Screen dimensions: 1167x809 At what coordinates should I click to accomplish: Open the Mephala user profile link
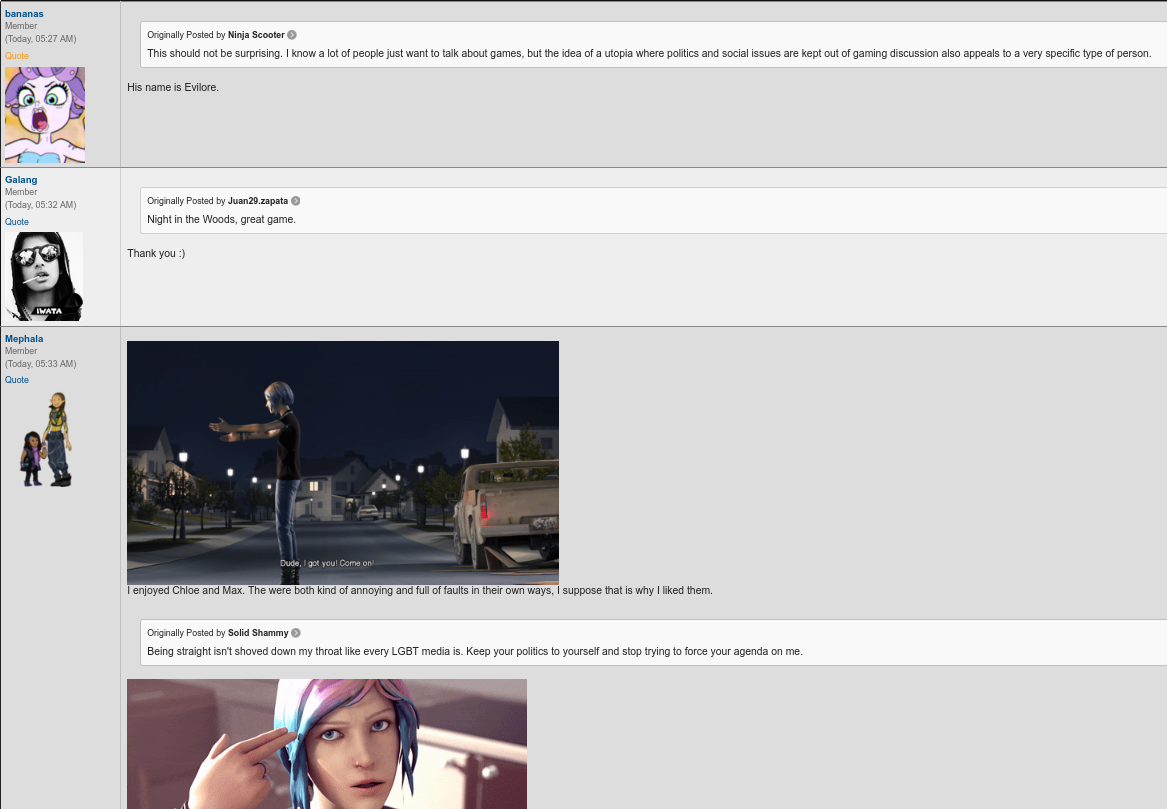pyautogui.click(x=24, y=339)
